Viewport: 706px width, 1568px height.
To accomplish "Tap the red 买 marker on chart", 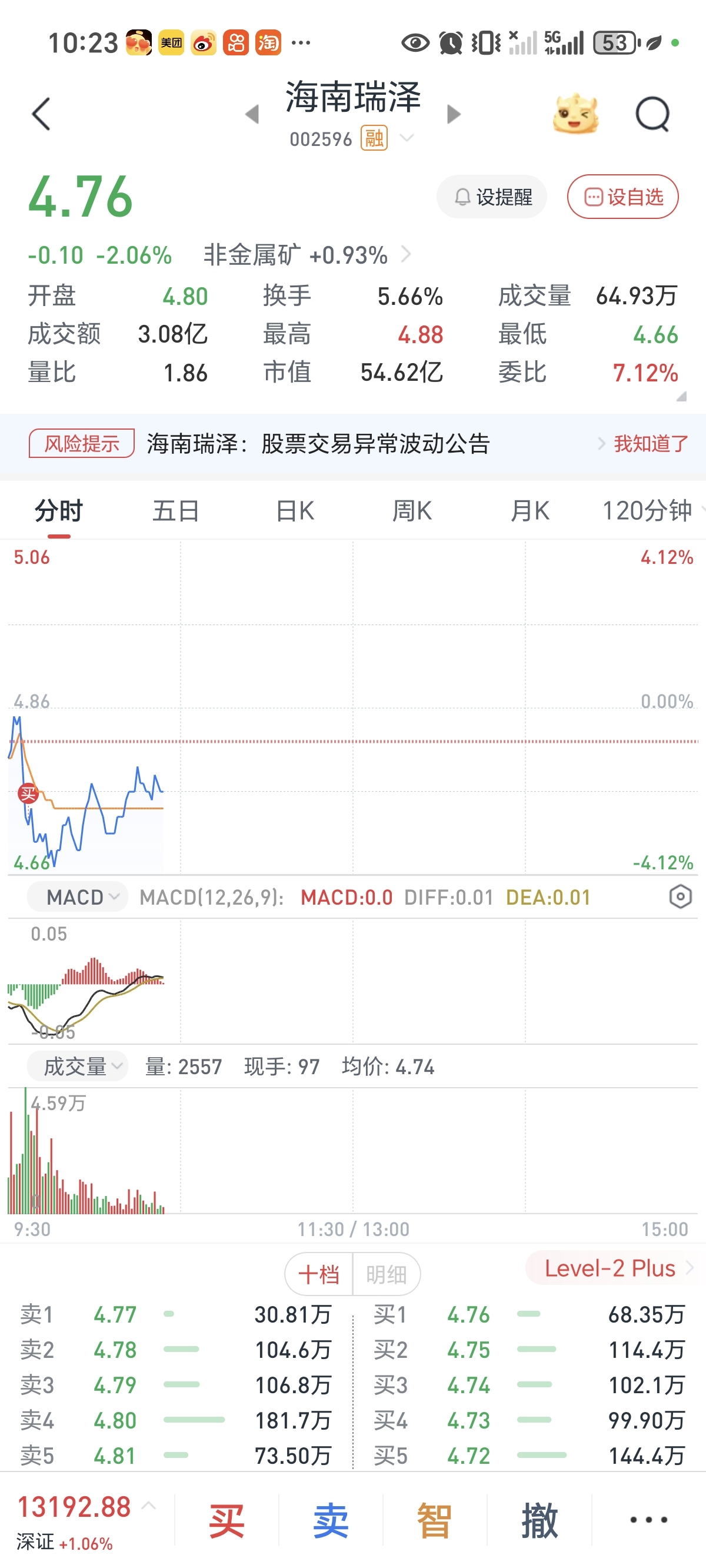I will [x=28, y=794].
